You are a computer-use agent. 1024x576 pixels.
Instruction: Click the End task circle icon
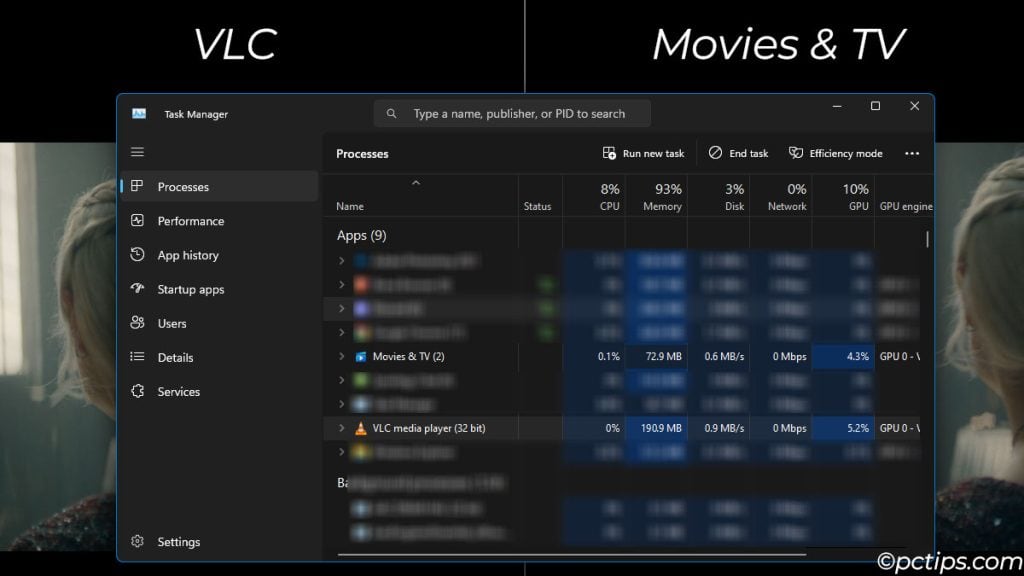click(715, 153)
